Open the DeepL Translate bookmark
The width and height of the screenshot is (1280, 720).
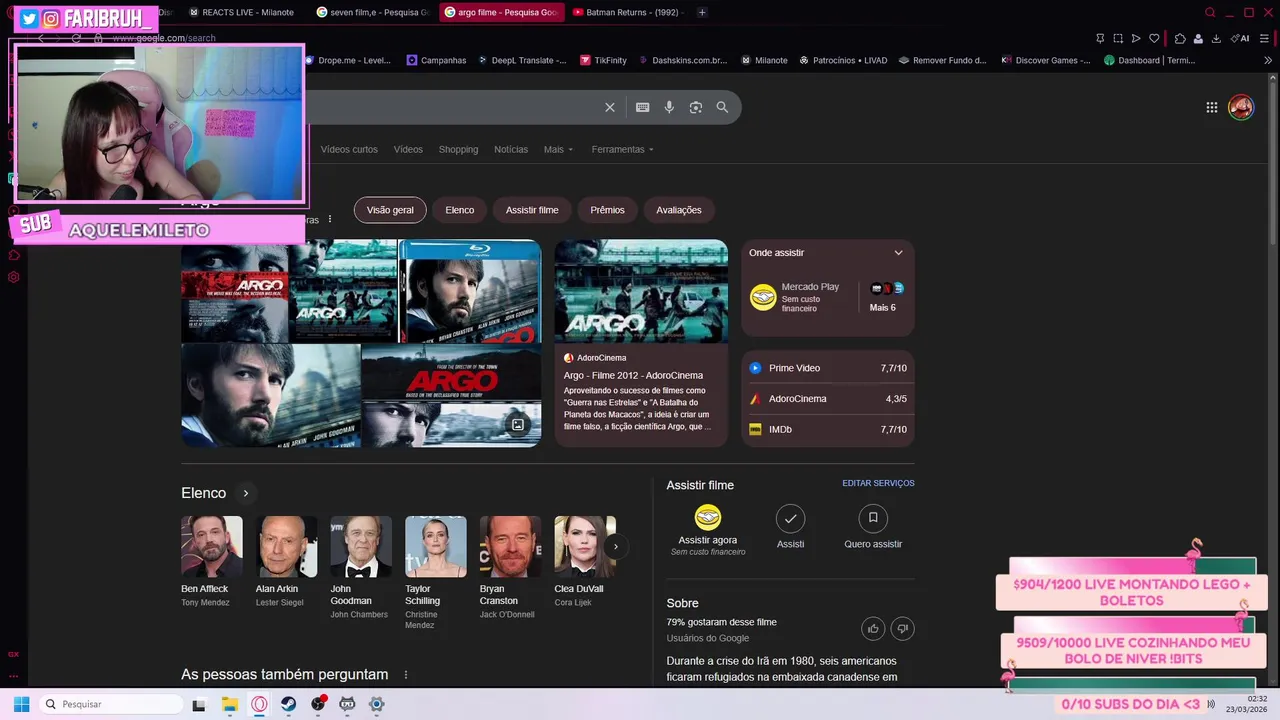(x=520, y=60)
